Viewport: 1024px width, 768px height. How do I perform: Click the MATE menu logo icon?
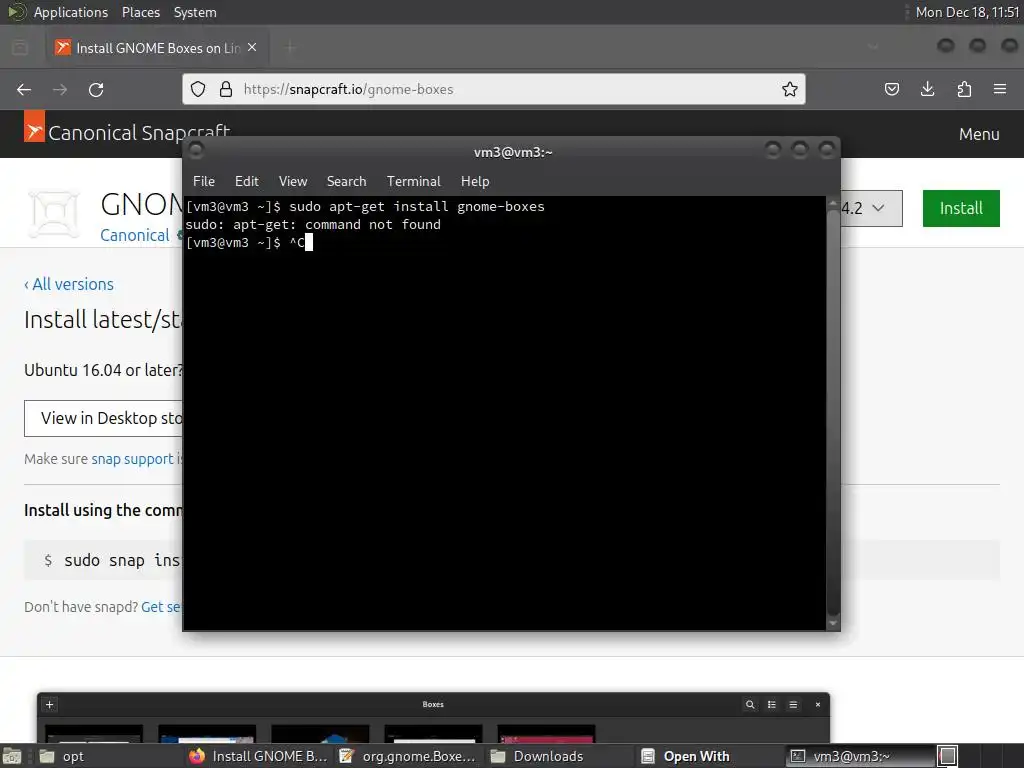tap(16, 12)
